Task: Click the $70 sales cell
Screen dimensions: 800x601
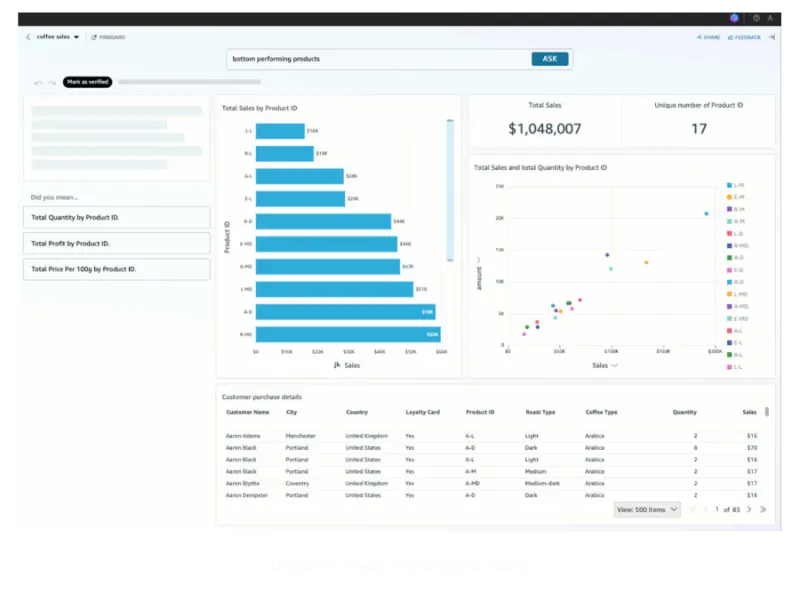Action: [752, 448]
